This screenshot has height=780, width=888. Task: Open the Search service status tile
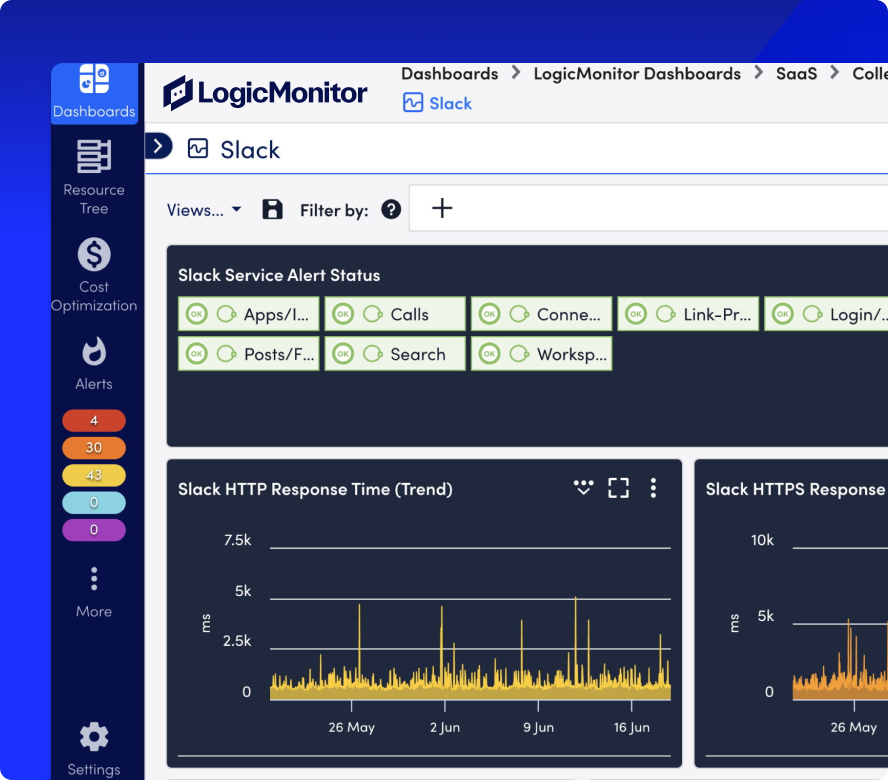[x=395, y=354]
